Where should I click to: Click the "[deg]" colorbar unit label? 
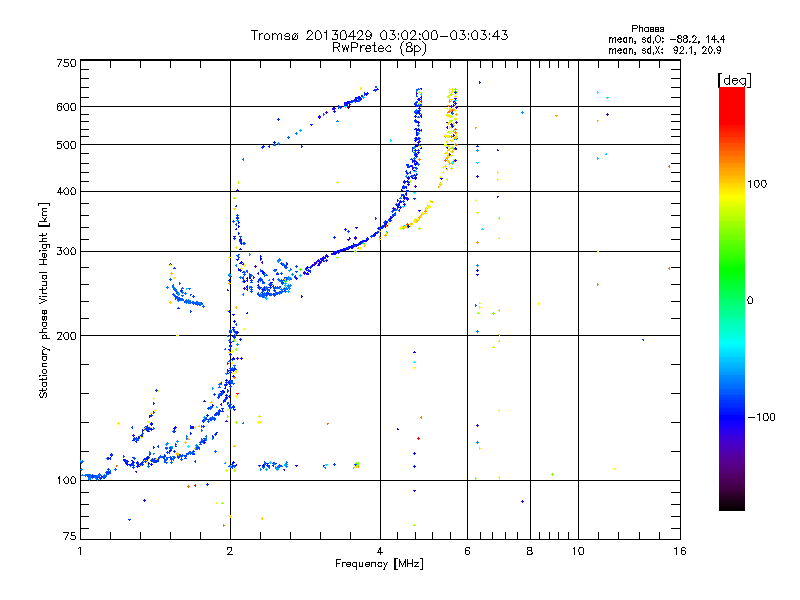[734, 80]
